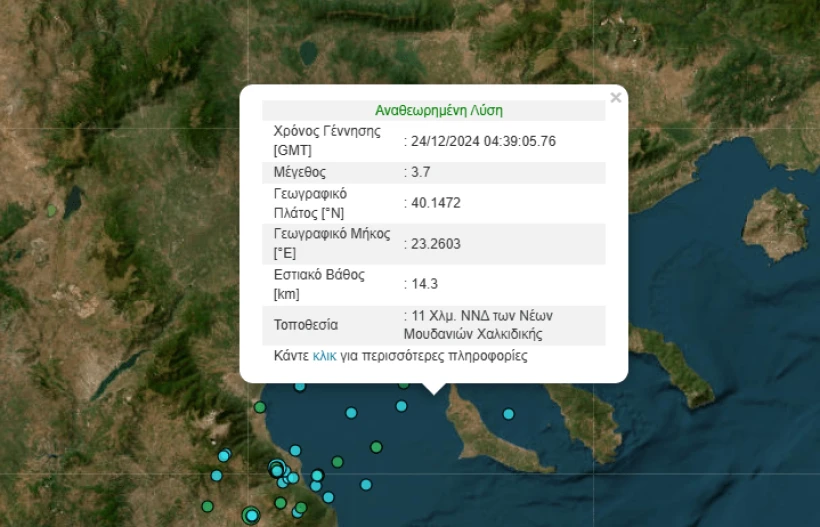The height and width of the screenshot is (527, 820).
Task: Click the location text mentioning Νέων Μουδανιών
Action: pos(480,324)
